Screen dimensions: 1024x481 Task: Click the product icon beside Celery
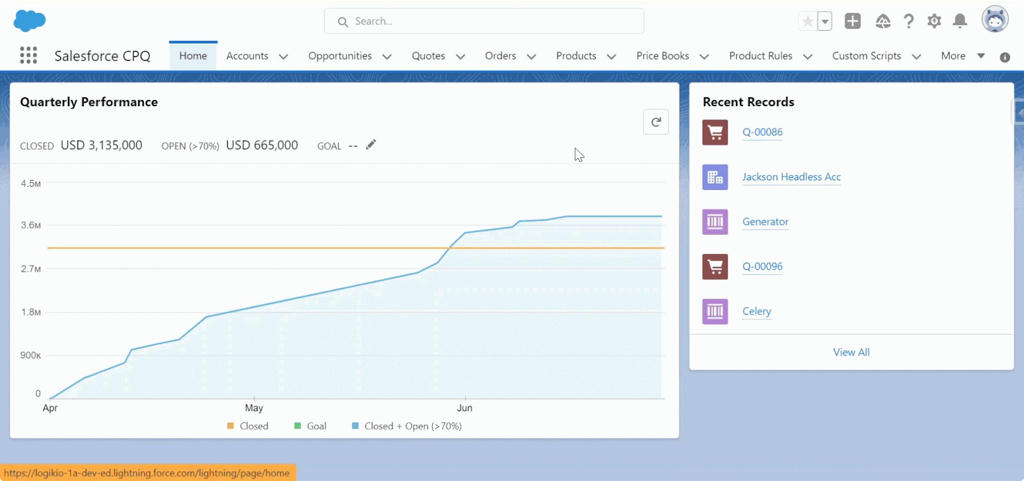pyautogui.click(x=715, y=311)
